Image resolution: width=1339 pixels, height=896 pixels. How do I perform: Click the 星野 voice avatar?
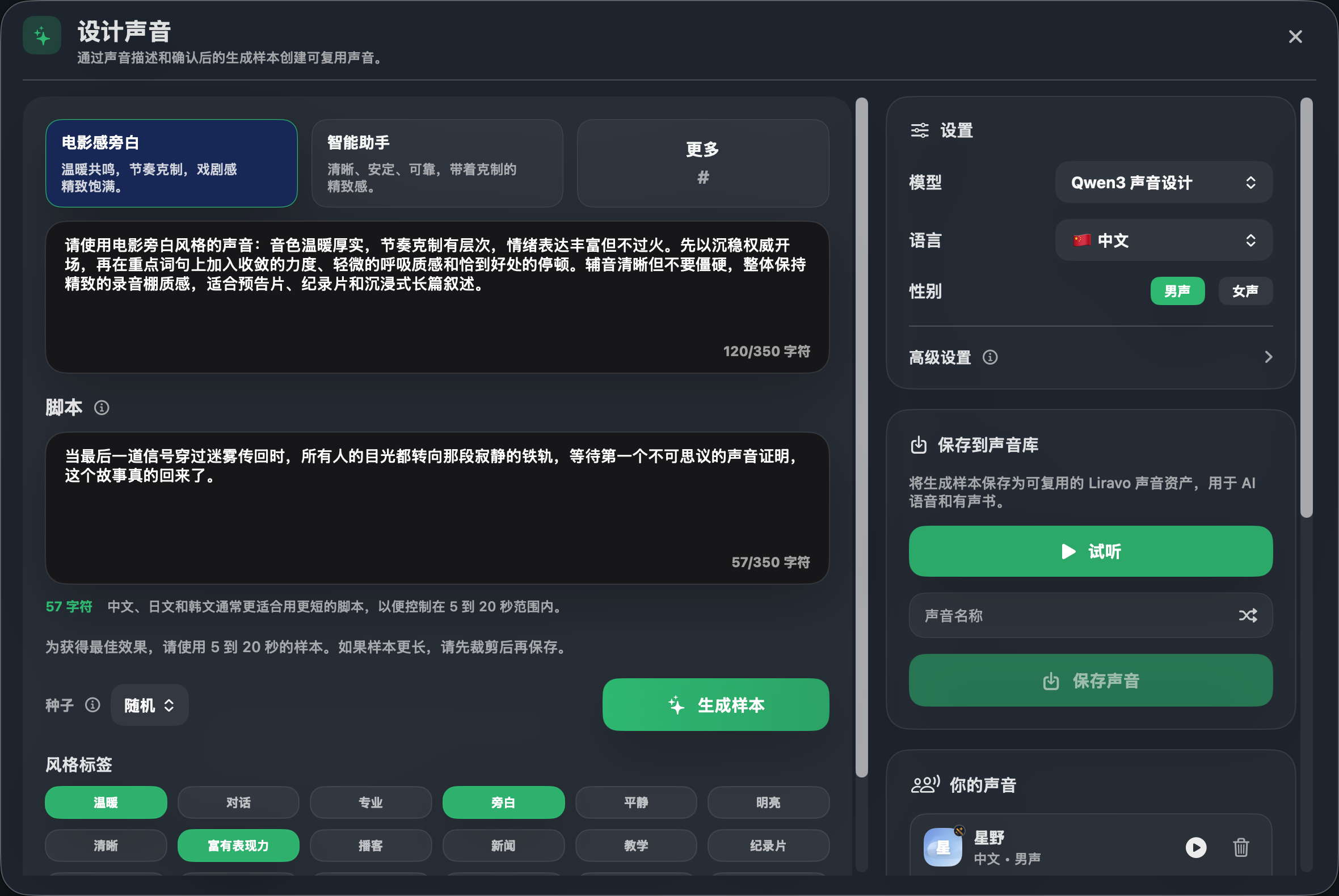coord(943,847)
